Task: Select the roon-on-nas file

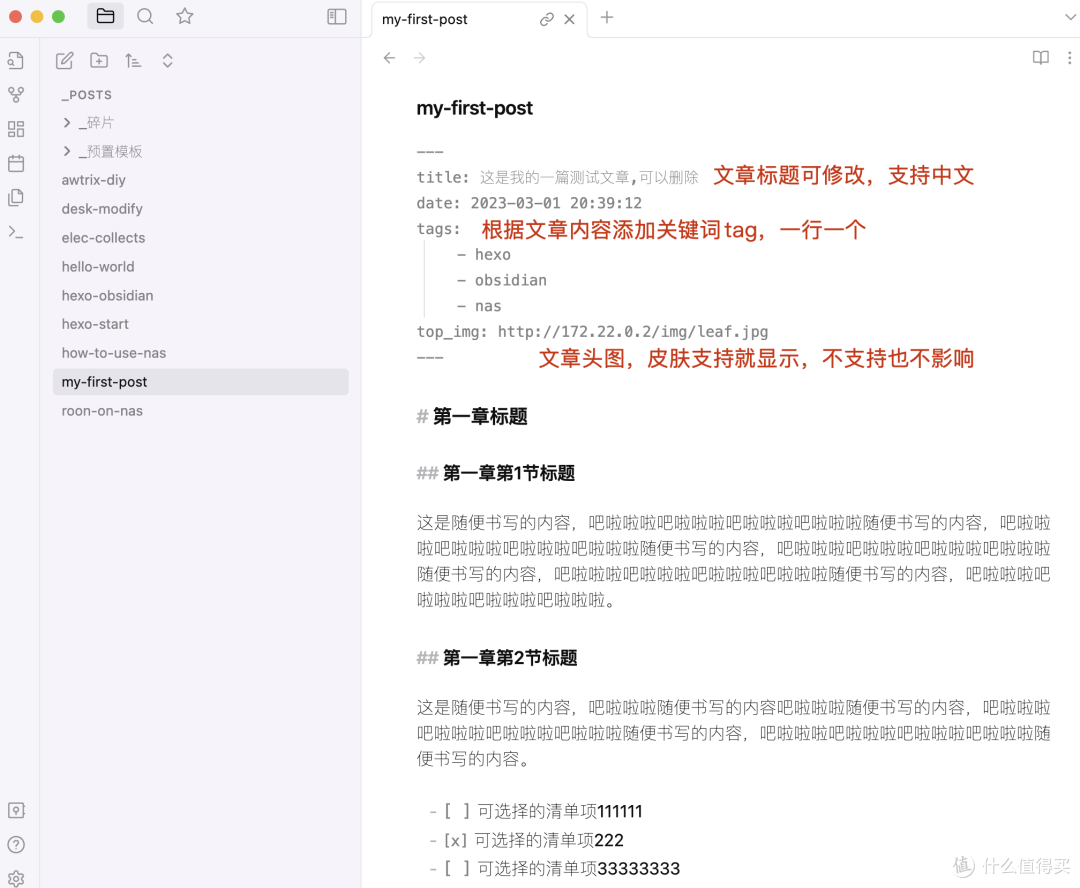Action: click(102, 410)
